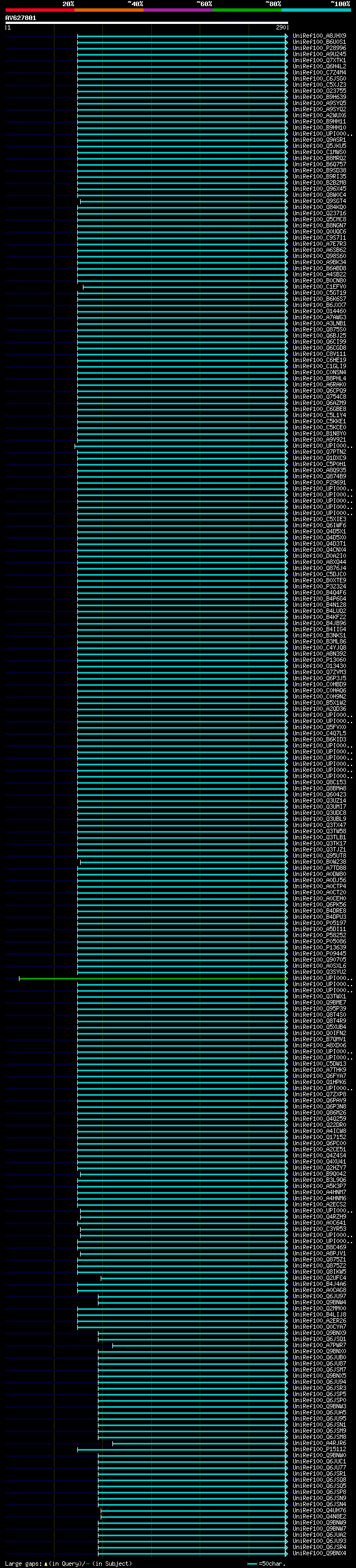This screenshot has width=356, height=1568.
Task: Select last hit label UniRef100_Q9BNX4
Action: tap(319, 1554)
